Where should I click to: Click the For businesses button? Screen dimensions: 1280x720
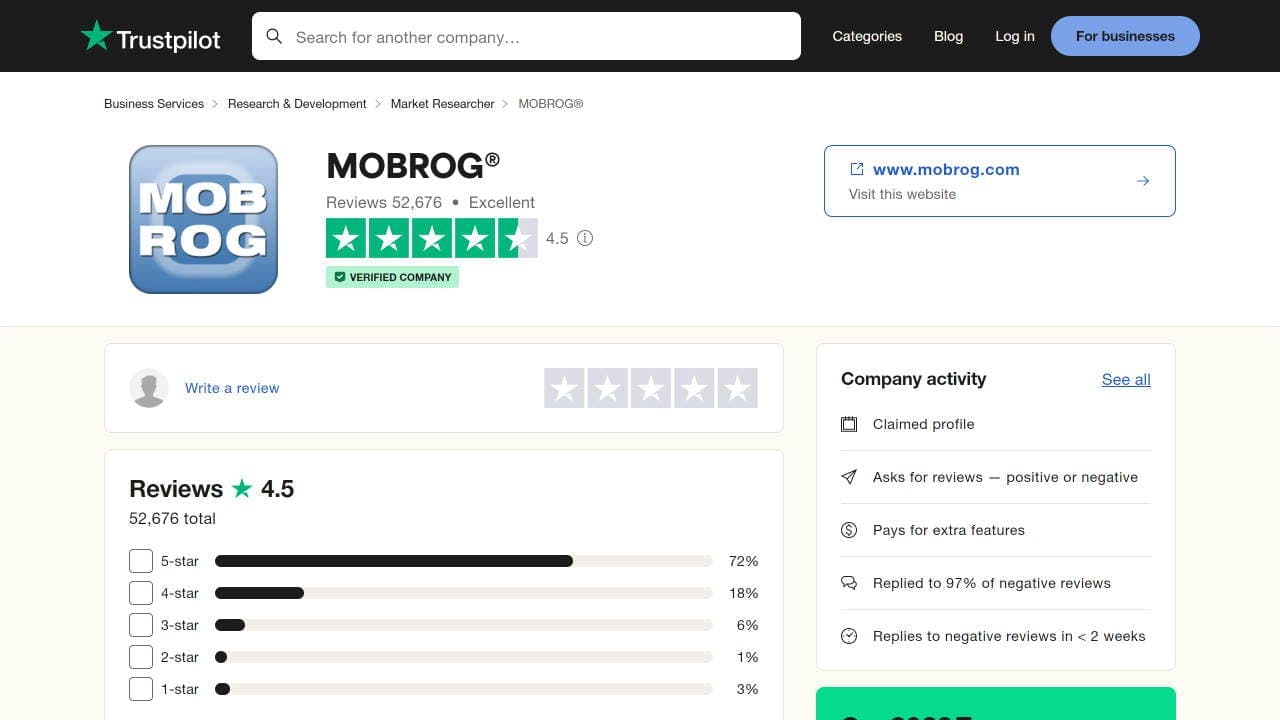1124,36
